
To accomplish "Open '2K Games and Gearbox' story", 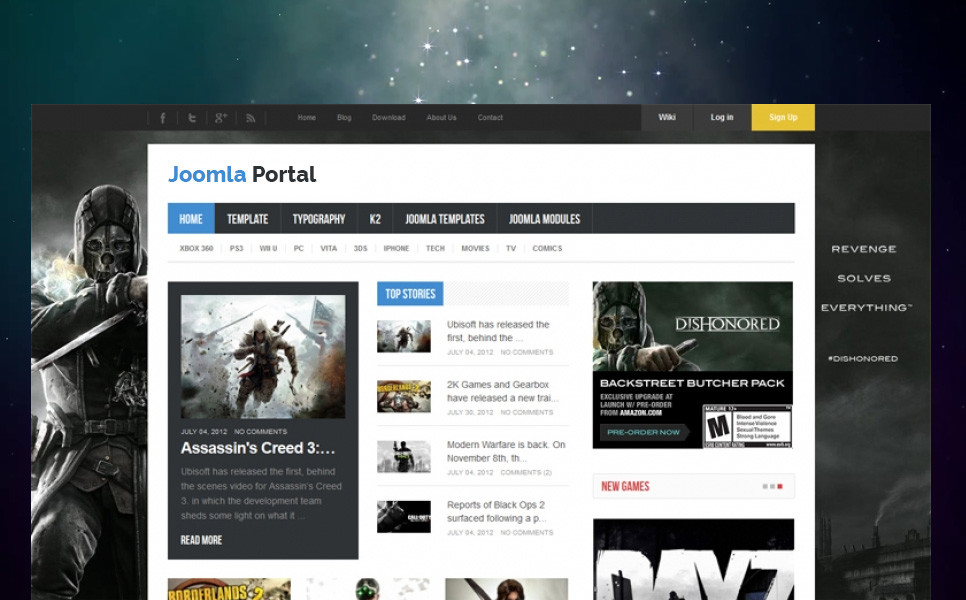I will (503, 391).
